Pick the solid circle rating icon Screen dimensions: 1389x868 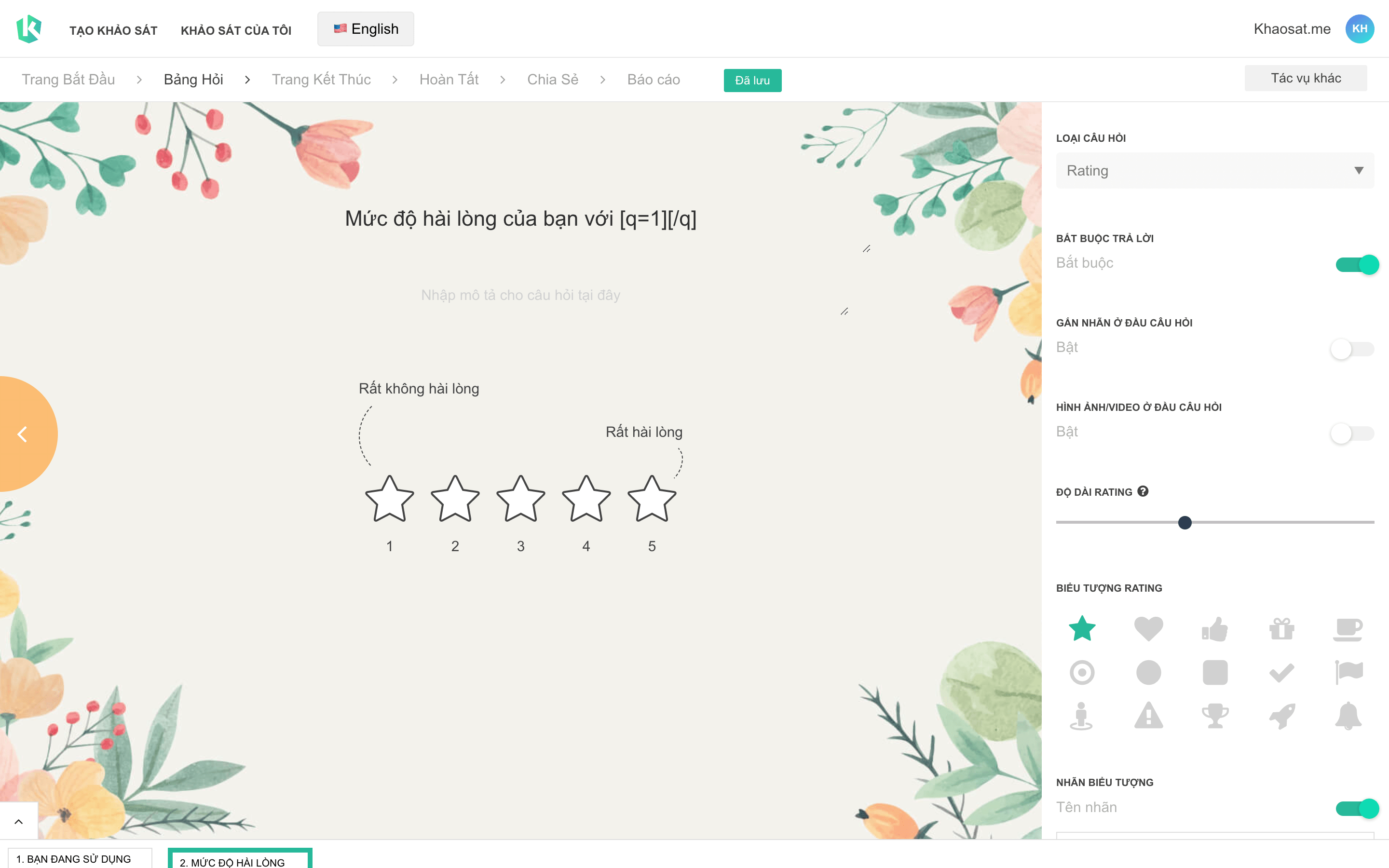tap(1148, 672)
